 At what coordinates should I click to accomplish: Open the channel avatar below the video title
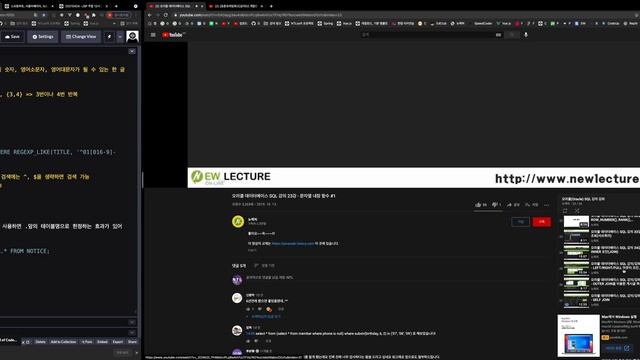coord(238,222)
